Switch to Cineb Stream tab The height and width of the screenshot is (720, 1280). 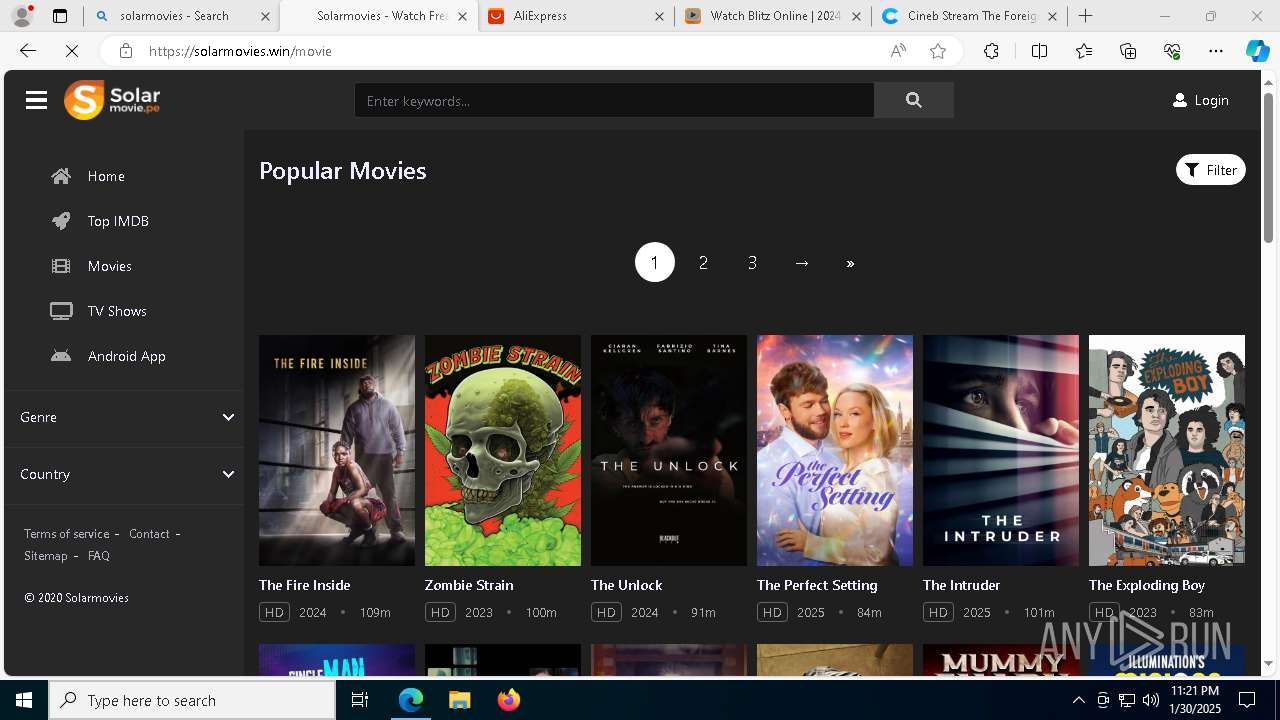970,16
